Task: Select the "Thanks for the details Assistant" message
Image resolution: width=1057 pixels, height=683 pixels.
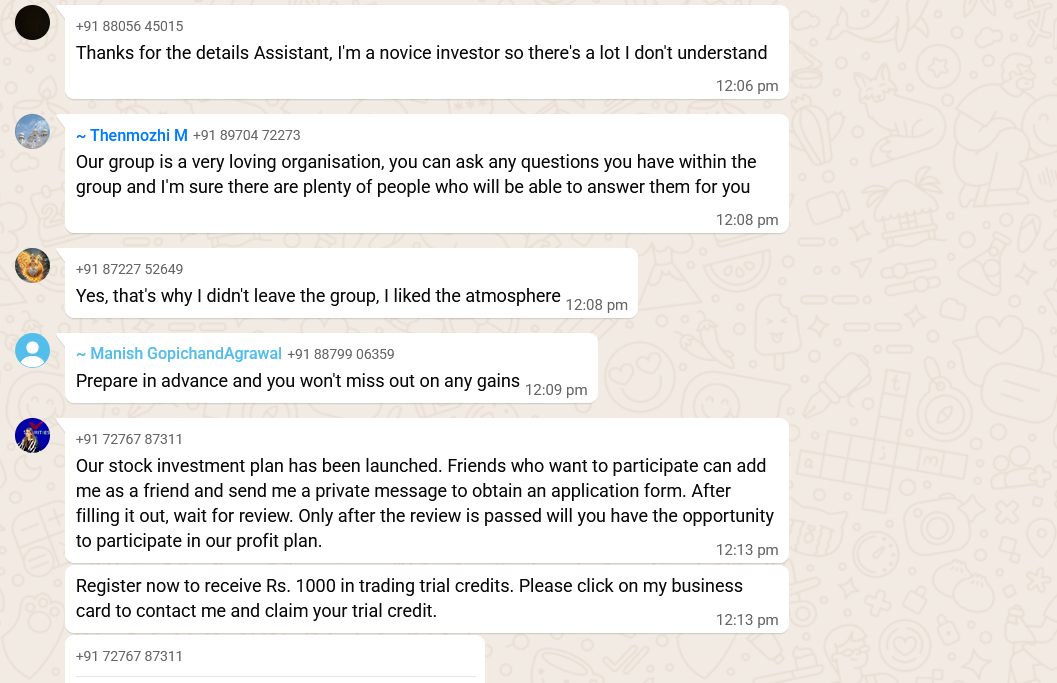Action: (421, 53)
